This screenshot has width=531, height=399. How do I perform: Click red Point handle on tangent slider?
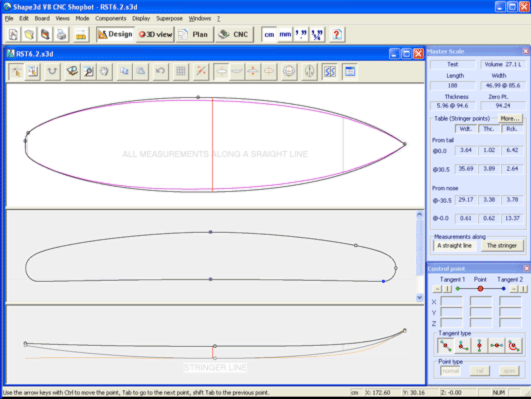pyautogui.click(x=480, y=289)
